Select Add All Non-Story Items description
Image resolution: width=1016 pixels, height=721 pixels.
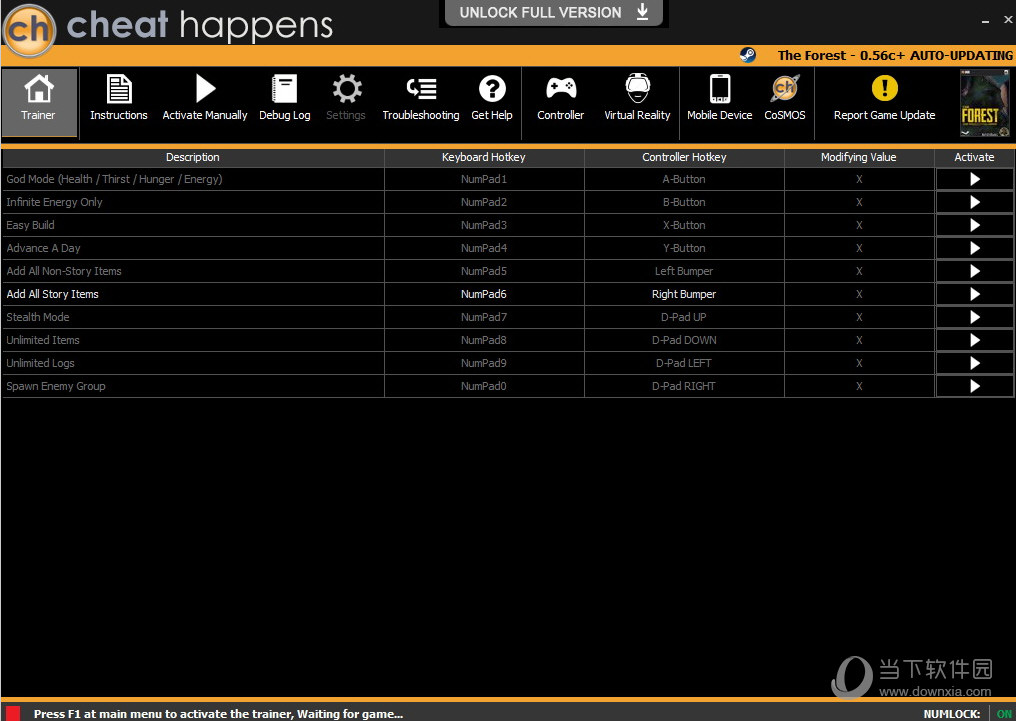64,271
